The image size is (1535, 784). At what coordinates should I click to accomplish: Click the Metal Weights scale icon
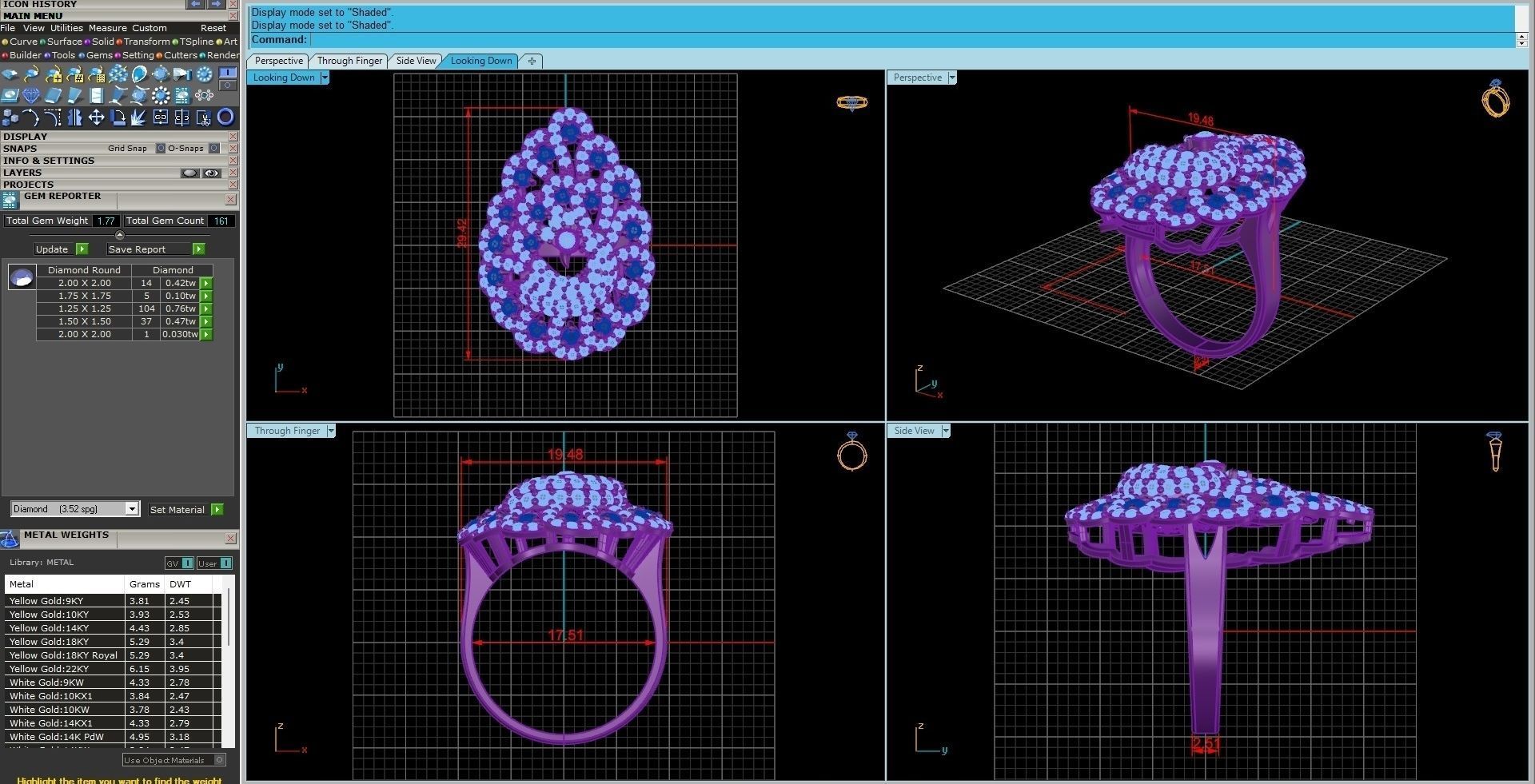tap(10, 539)
